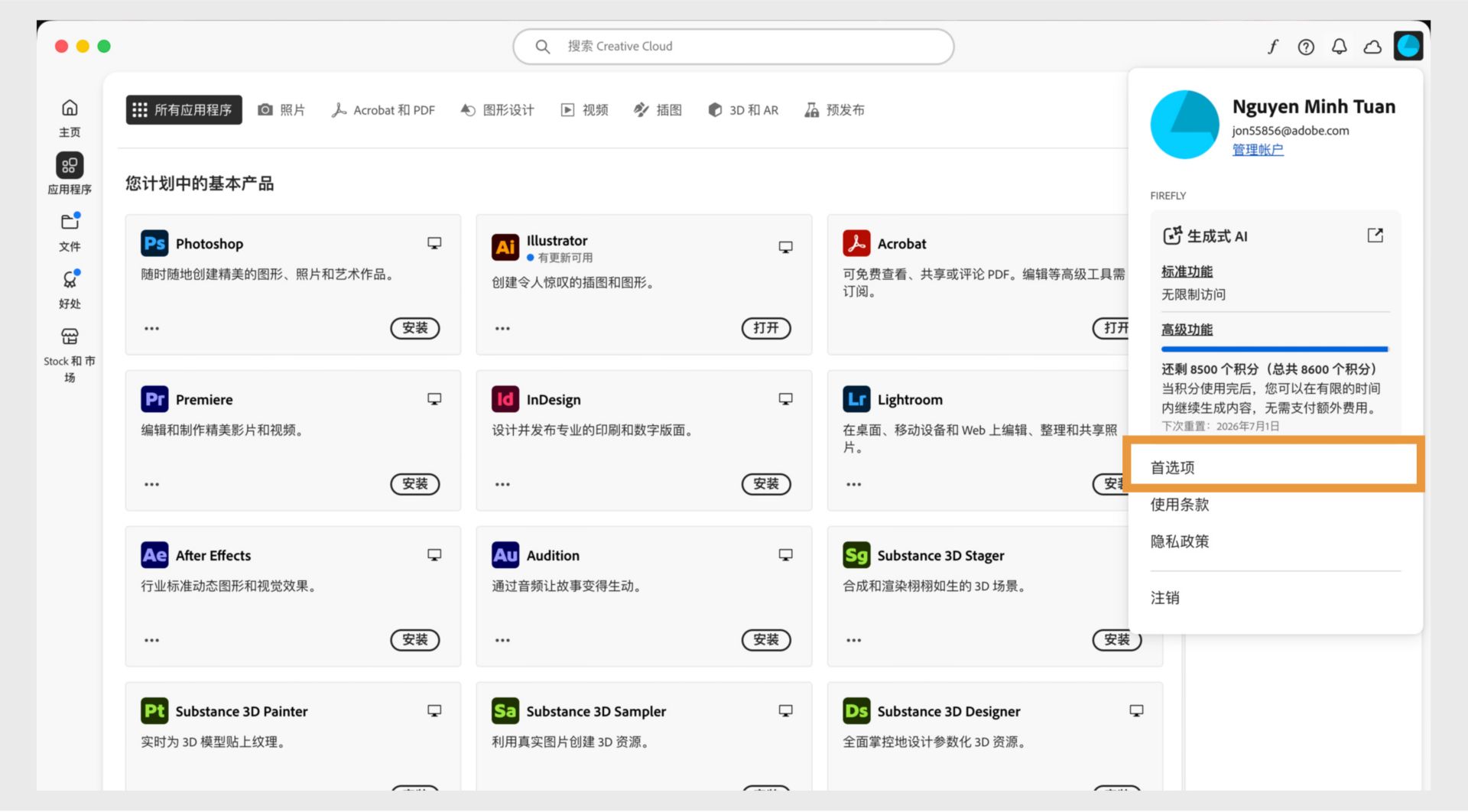Click the 管理帐户 link

pyautogui.click(x=1258, y=150)
